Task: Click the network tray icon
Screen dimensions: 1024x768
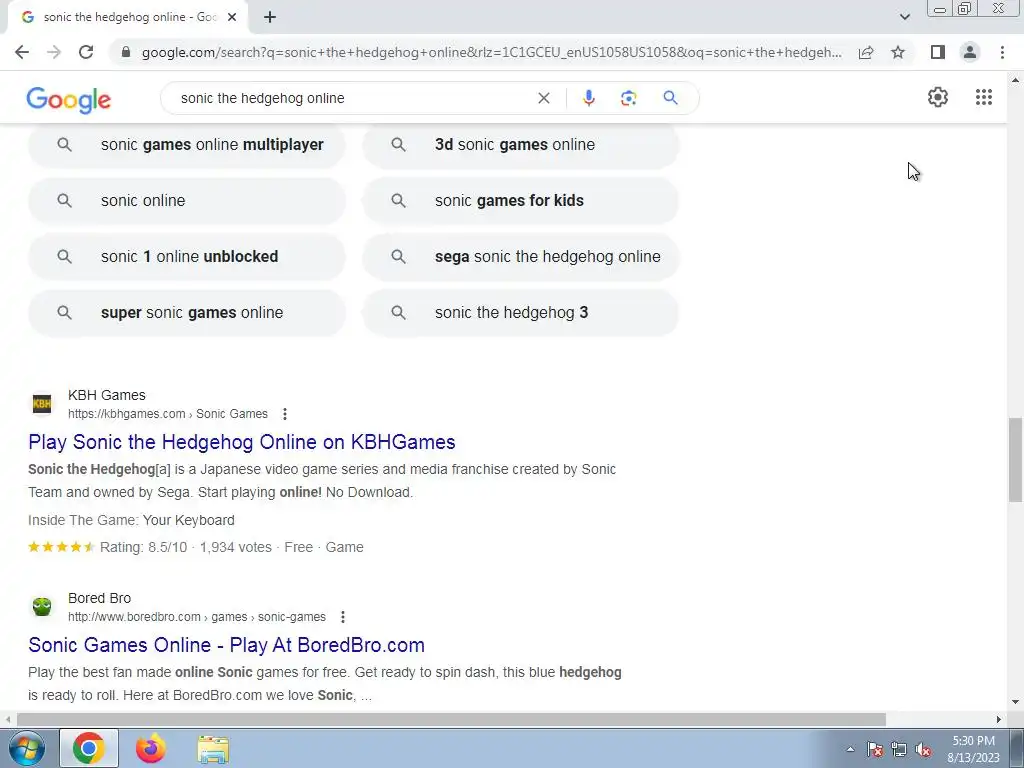Action: click(x=899, y=749)
